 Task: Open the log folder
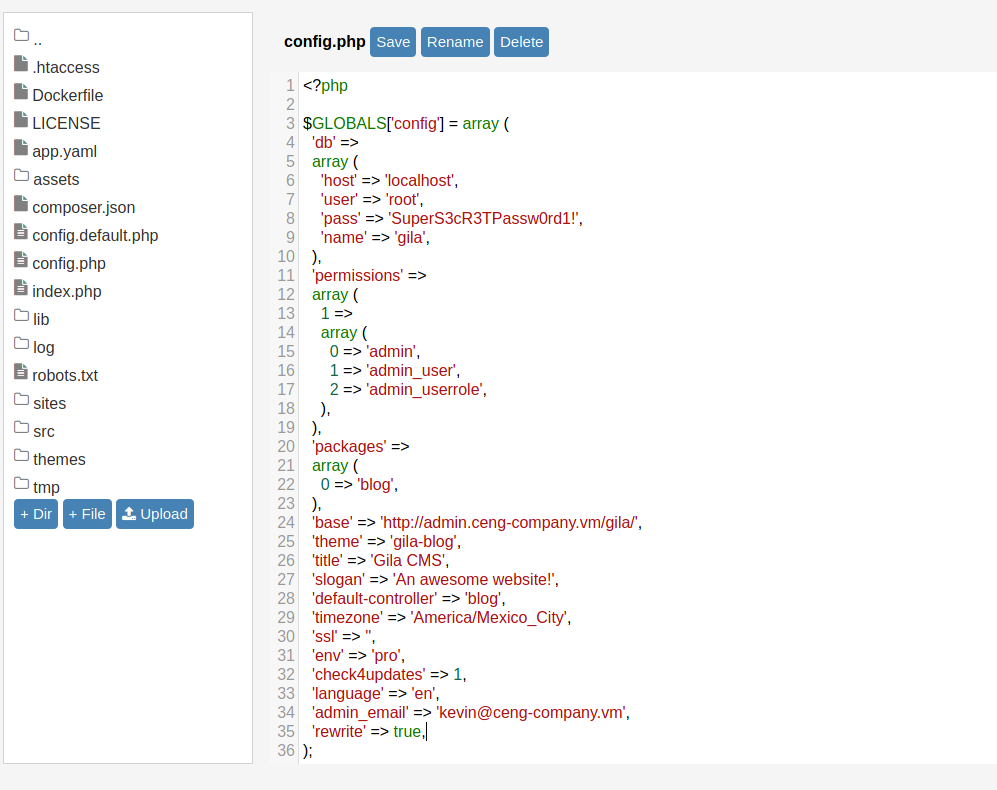click(x=43, y=348)
